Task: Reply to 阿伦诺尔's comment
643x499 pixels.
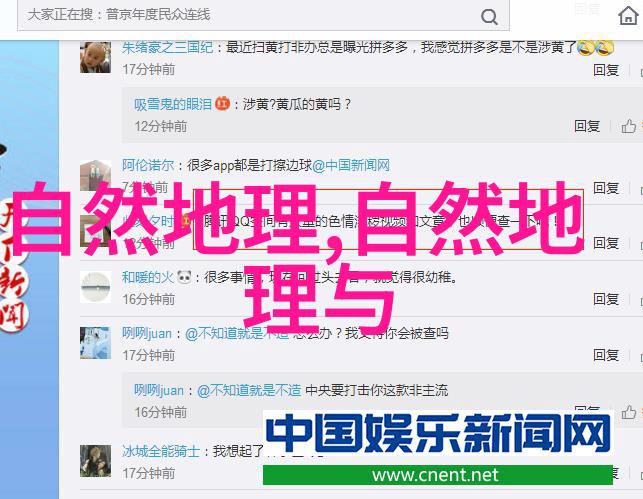Action: click(x=606, y=188)
